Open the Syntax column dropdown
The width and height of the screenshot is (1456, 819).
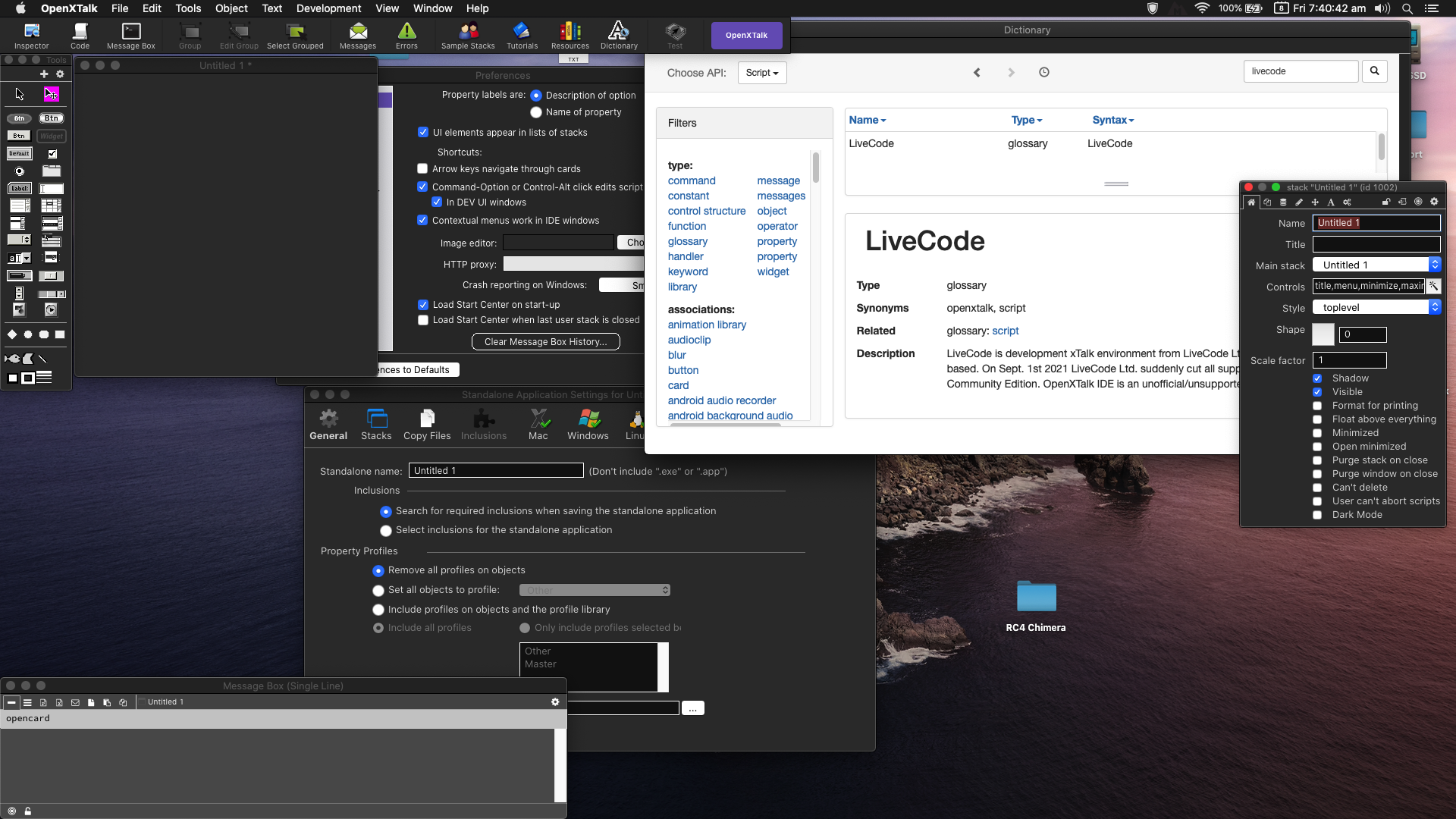click(x=1113, y=120)
